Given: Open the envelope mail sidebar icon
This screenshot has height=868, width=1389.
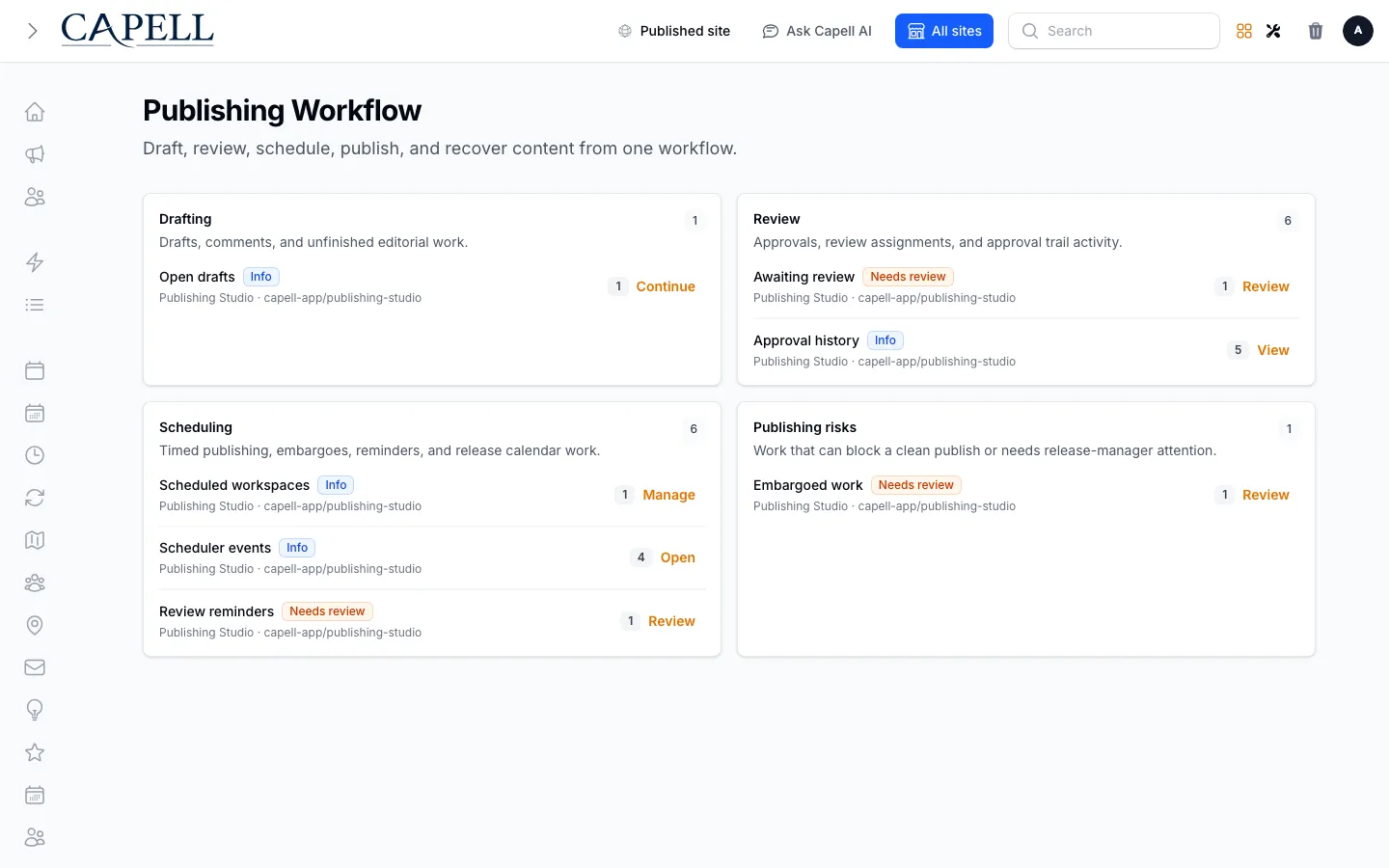Looking at the screenshot, I should click(35, 667).
